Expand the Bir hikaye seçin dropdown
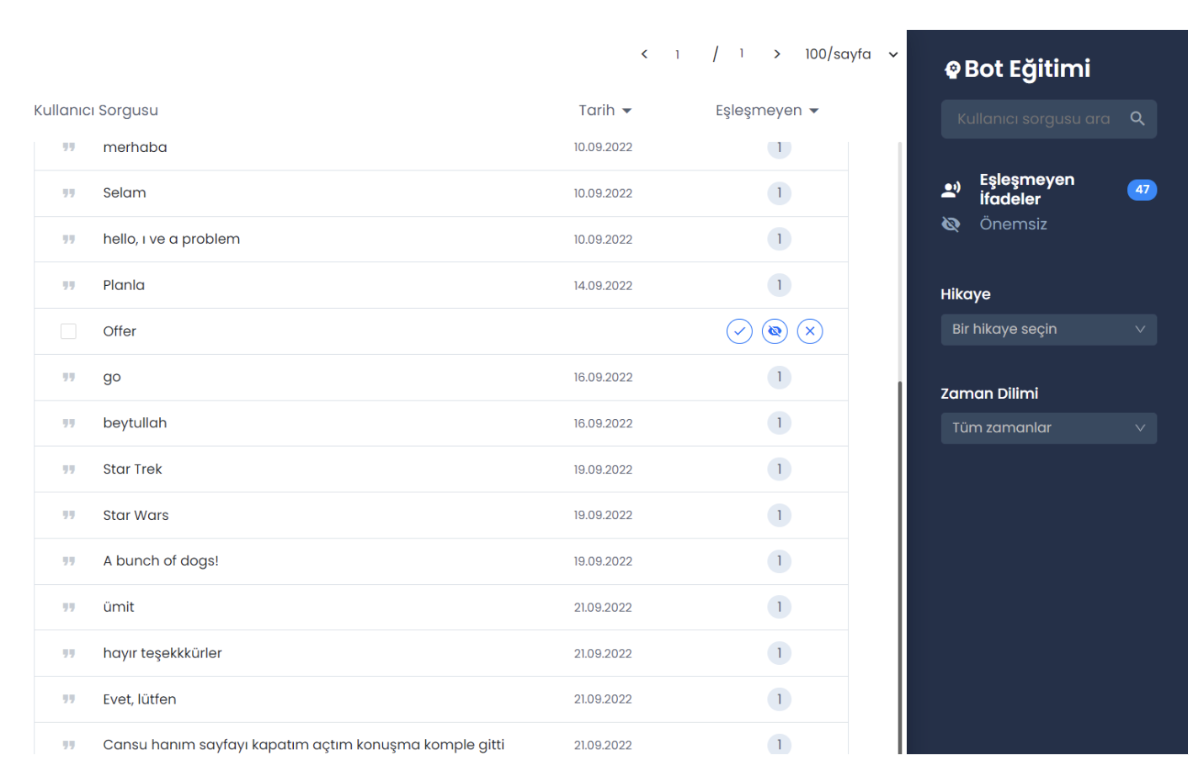The height and width of the screenshot is (760, 1190). (x=1048, y=330)
